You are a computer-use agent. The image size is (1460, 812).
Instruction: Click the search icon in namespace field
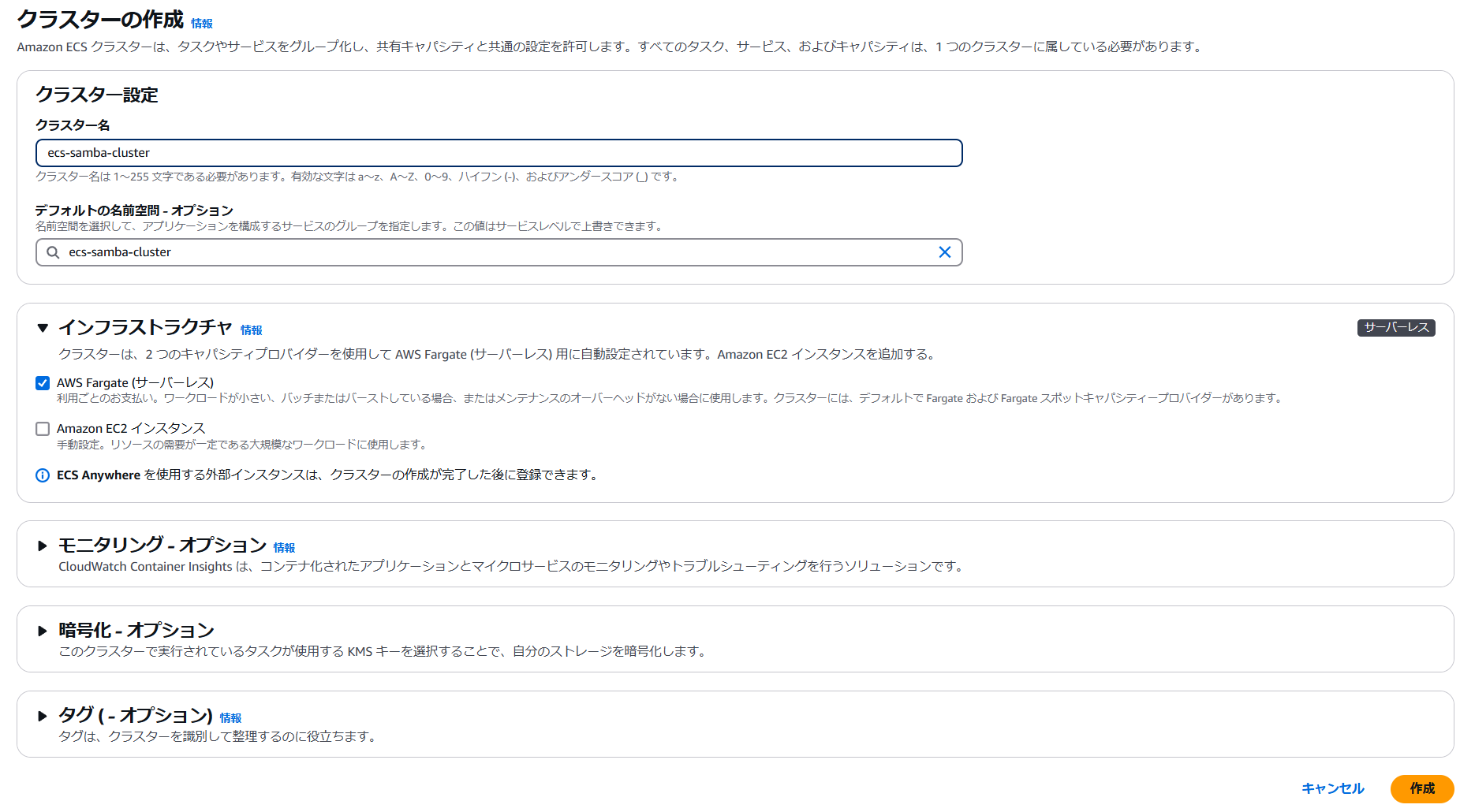click(53, 252)
